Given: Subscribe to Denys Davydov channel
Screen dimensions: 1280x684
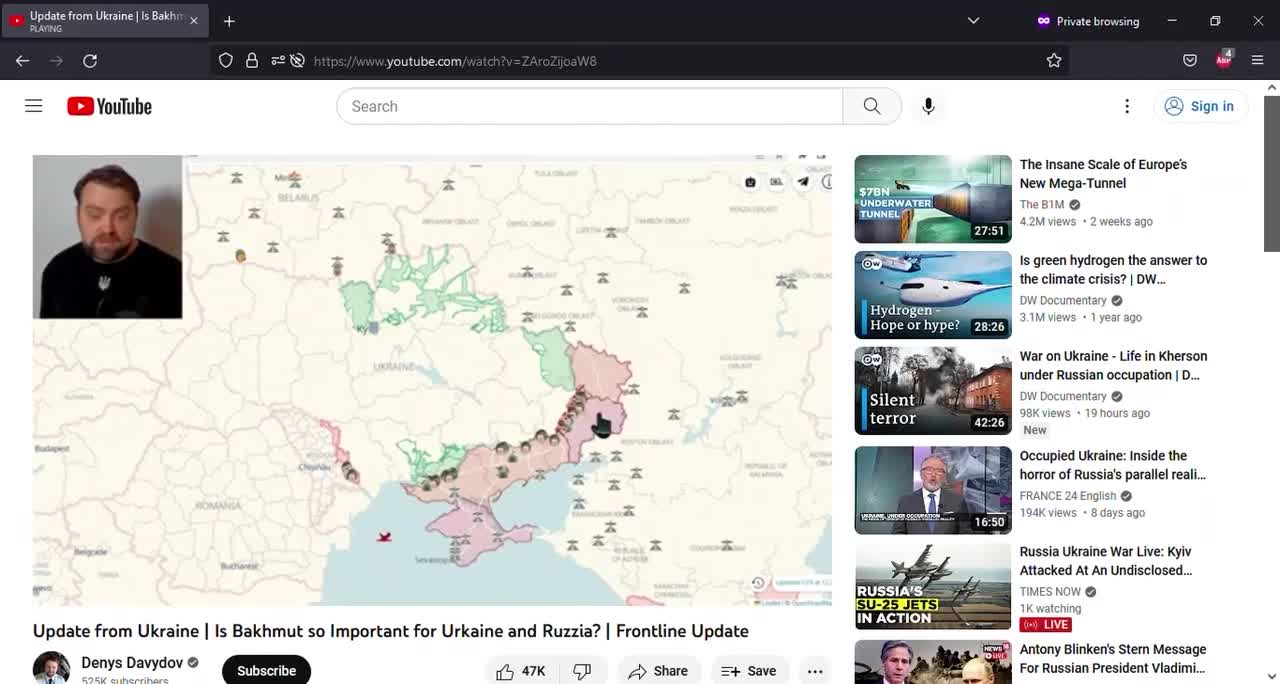Looking at the screenshot, I should click(x=266, y=671).
